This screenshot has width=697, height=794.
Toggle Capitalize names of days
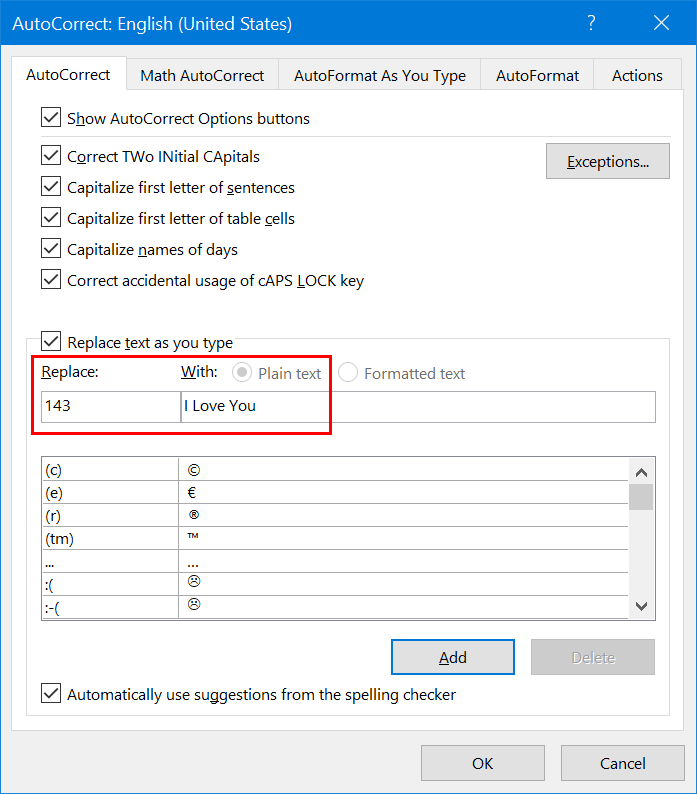click(51, 249)
